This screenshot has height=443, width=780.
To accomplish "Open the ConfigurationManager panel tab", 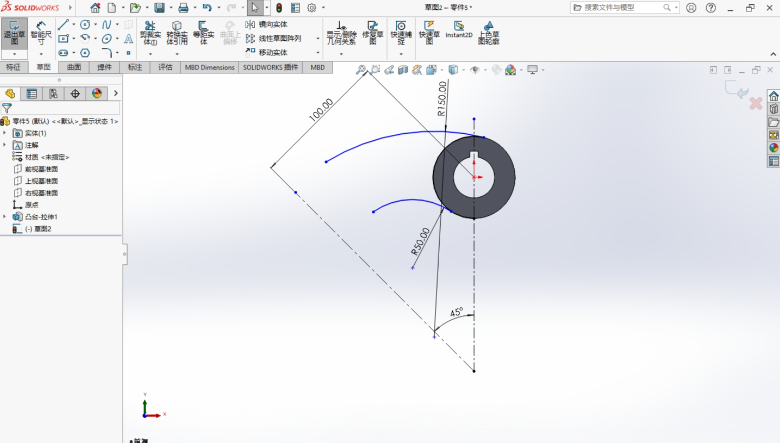I will 53,93.
